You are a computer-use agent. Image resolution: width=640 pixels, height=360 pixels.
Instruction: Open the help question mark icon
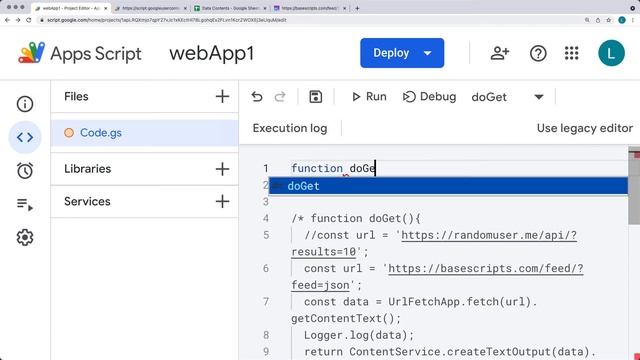(x=538, y=53)
